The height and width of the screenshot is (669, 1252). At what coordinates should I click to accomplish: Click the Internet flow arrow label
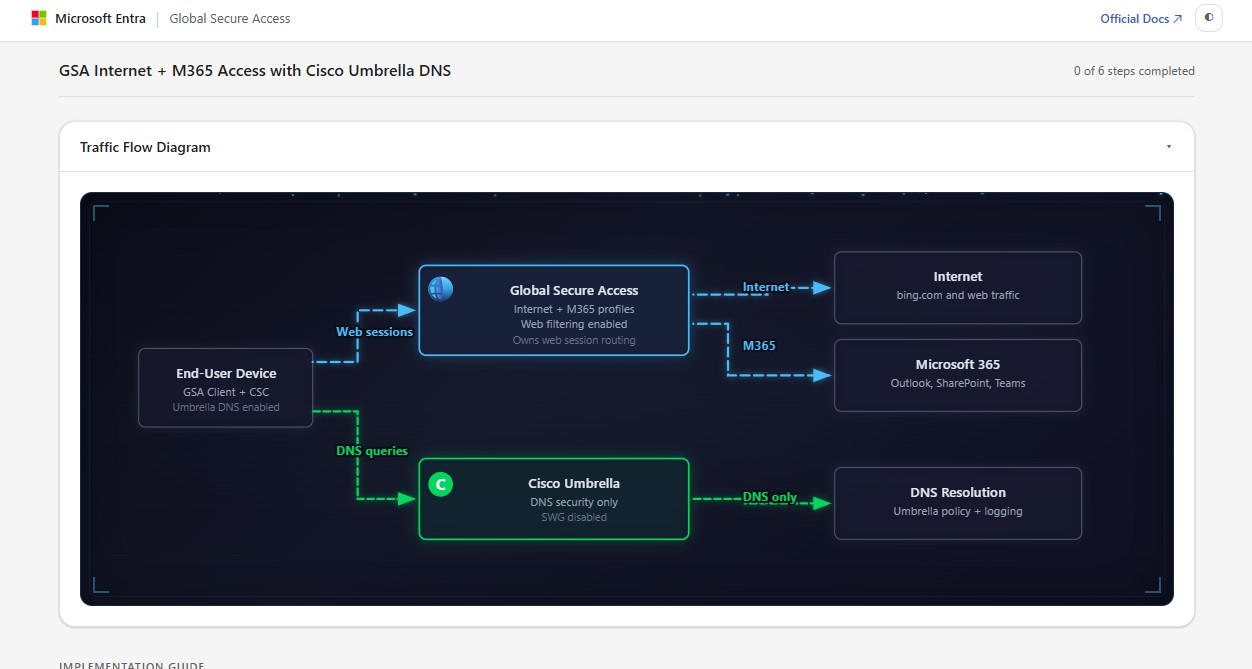(766, 288)
